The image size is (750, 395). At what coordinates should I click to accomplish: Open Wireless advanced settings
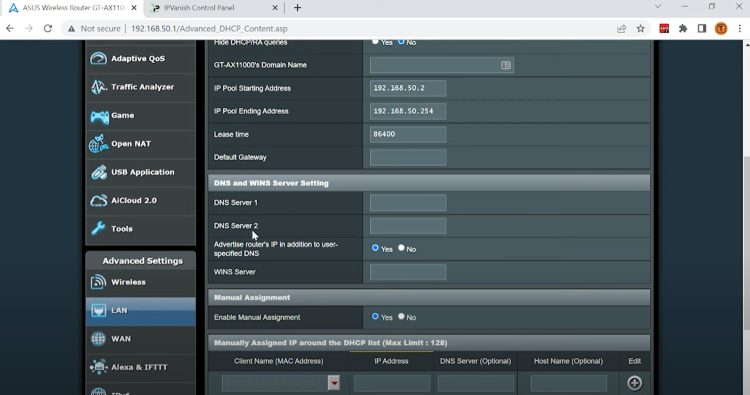[x=140, y=282]
